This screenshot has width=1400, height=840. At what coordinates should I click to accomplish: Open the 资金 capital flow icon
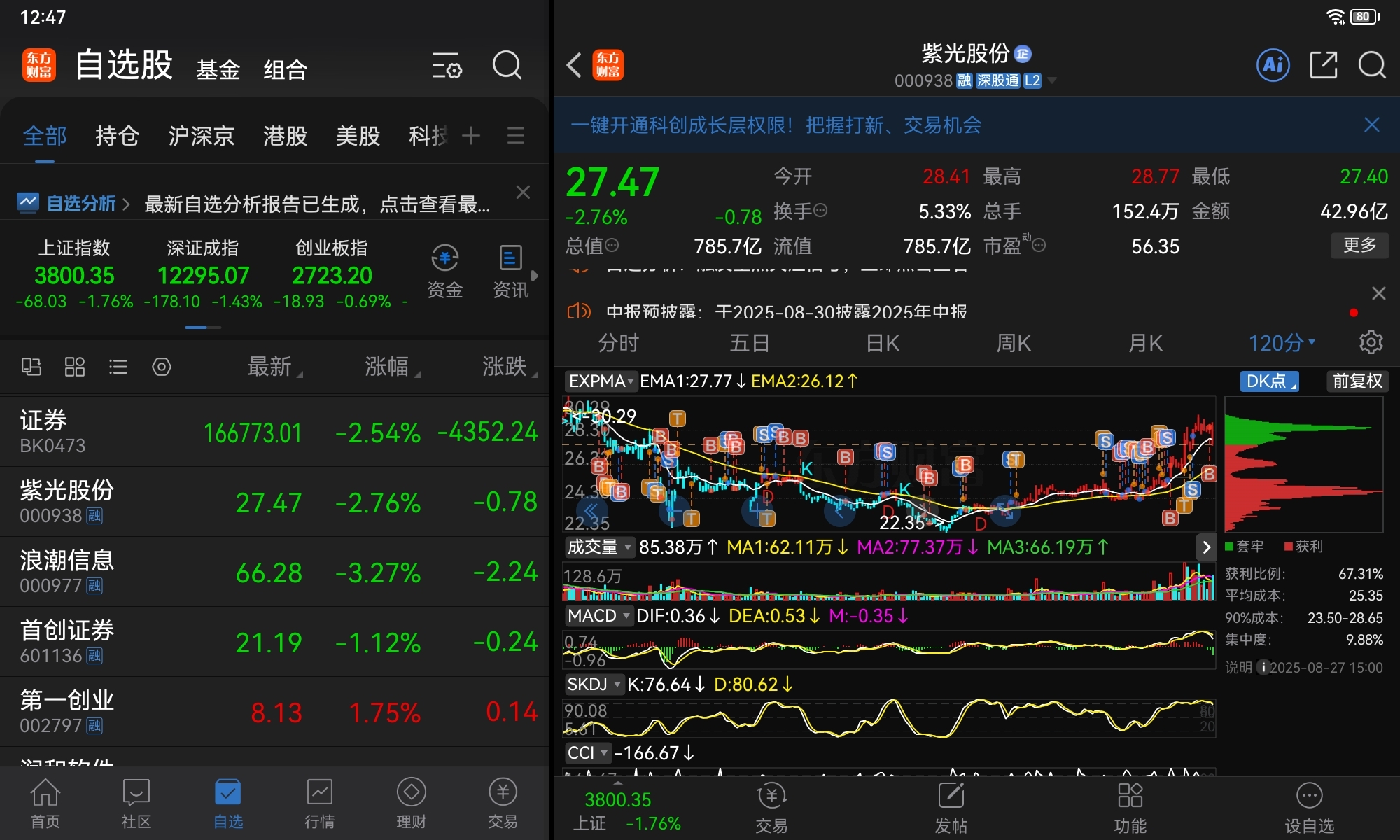pos(444,272)
